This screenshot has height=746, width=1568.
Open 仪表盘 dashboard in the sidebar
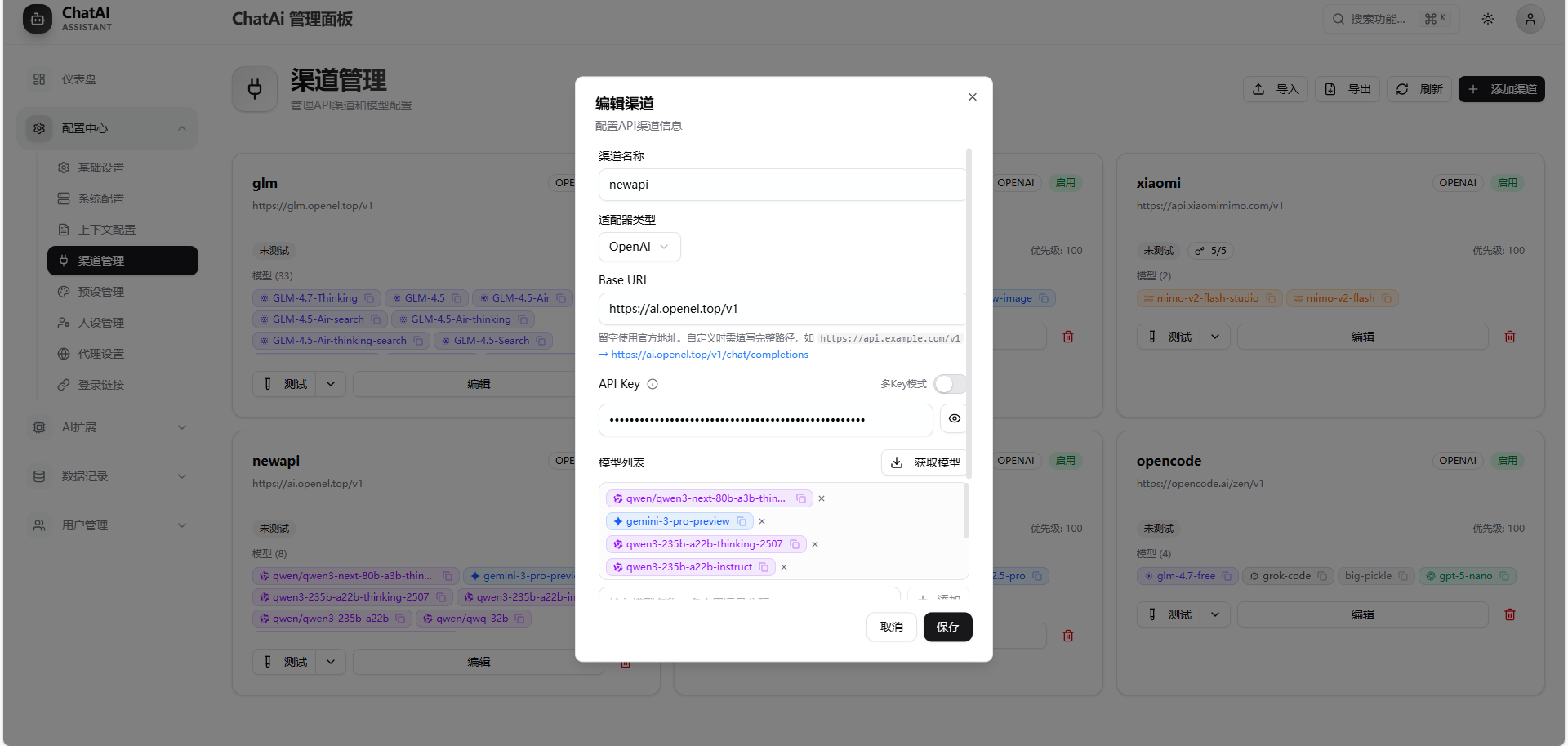[x=79, y=79]
